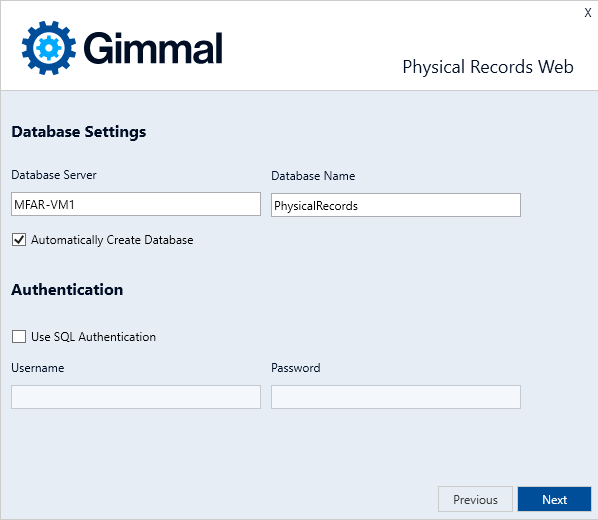Close the installer with the X button
The height and width of the screenshot is (520, 598).
(x=588, y=13)
